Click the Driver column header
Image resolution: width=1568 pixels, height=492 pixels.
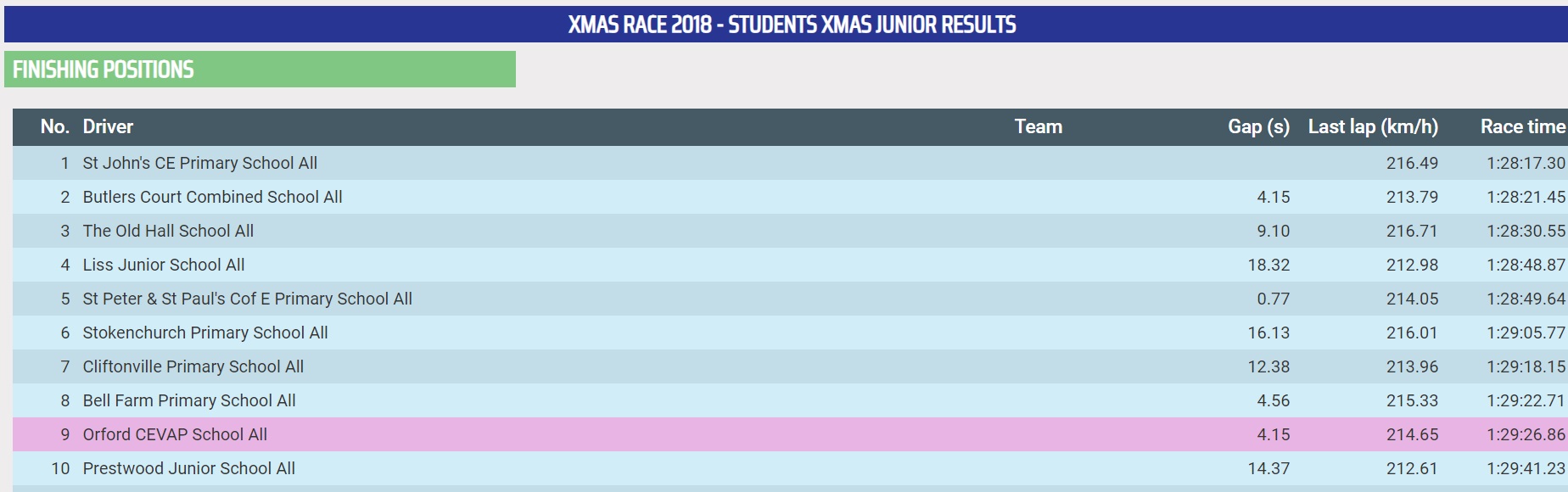[x=108, y=127]
